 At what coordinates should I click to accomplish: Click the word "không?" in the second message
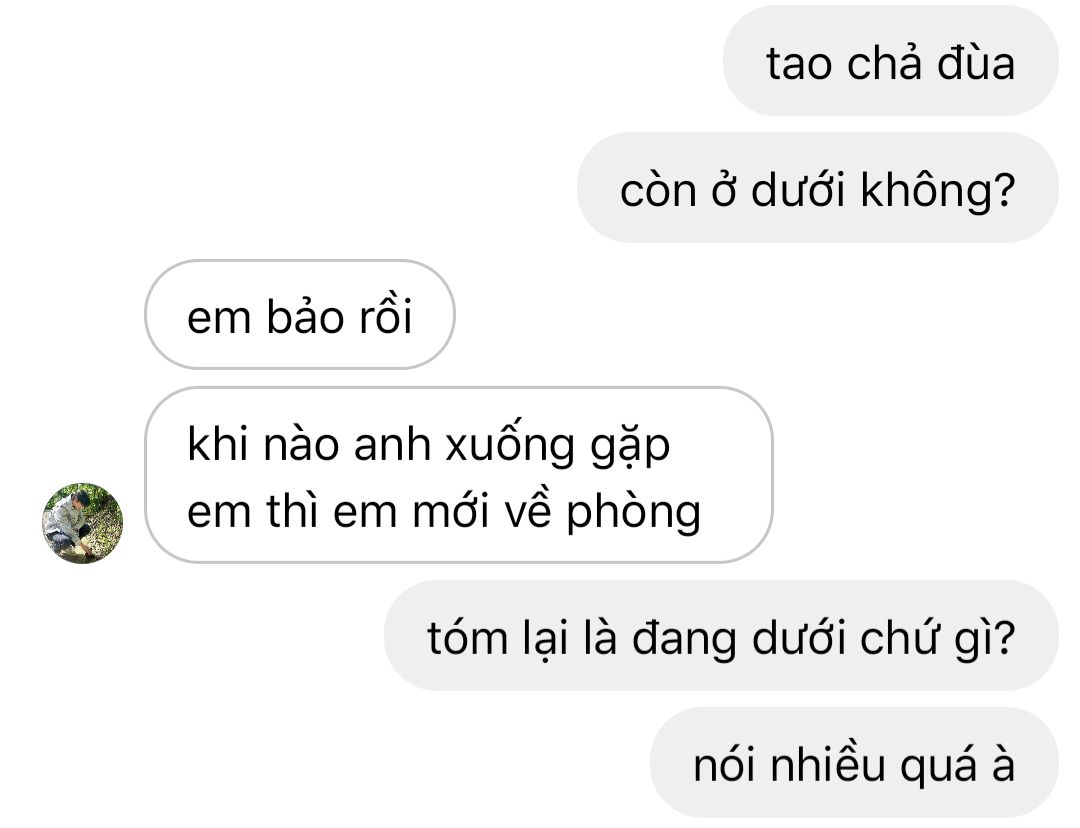point(938,189)
